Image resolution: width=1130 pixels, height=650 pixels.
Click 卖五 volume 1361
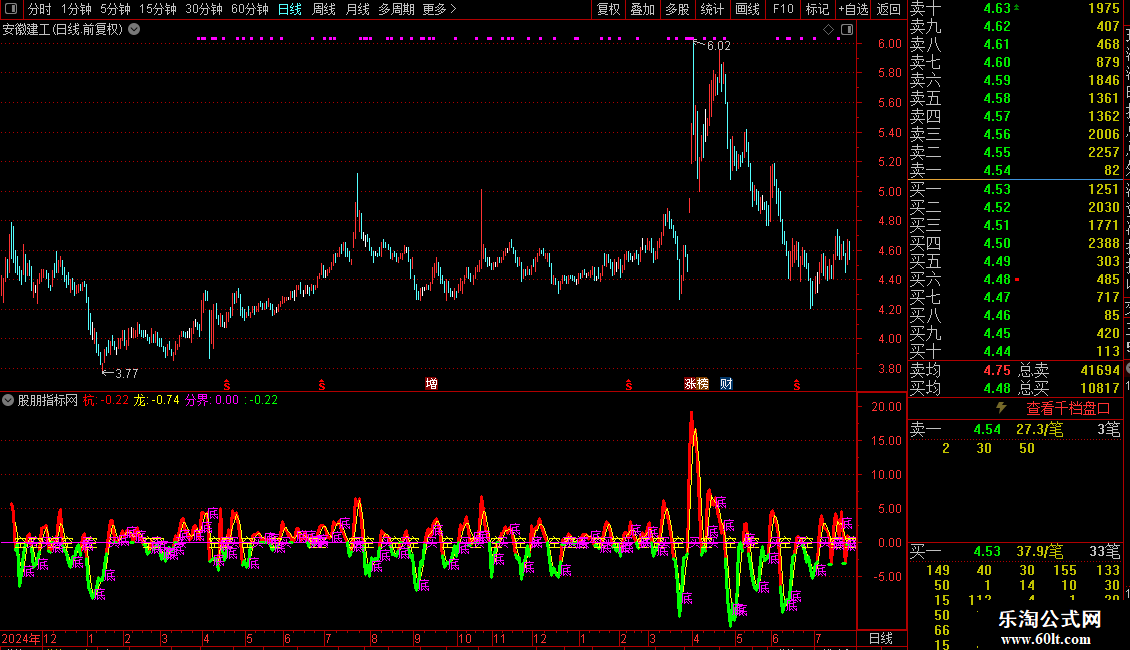pos(1103,98)
